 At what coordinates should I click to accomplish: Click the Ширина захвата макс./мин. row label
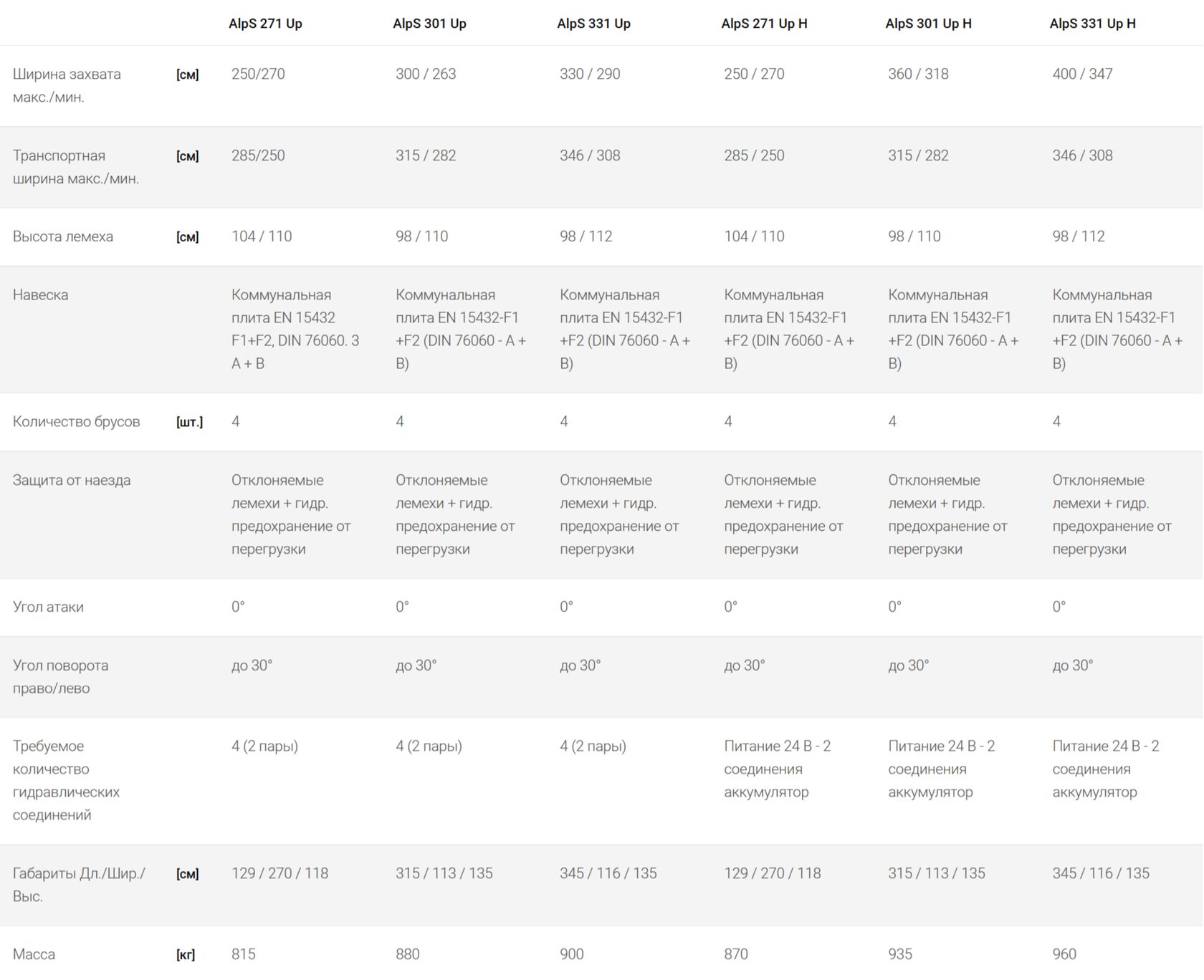[x=67, y=85]
